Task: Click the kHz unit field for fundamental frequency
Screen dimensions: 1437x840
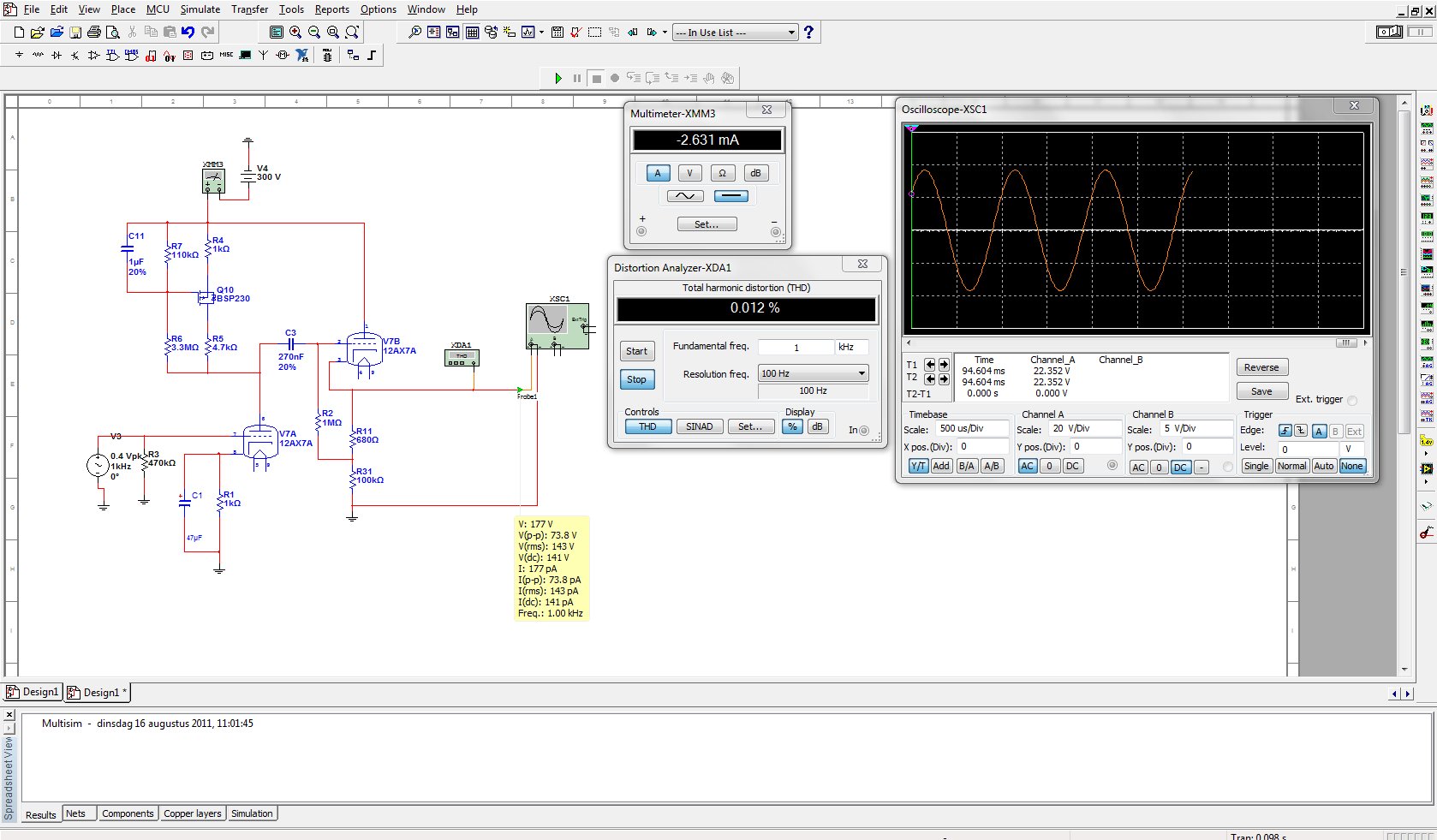Action: click(852, 347)
